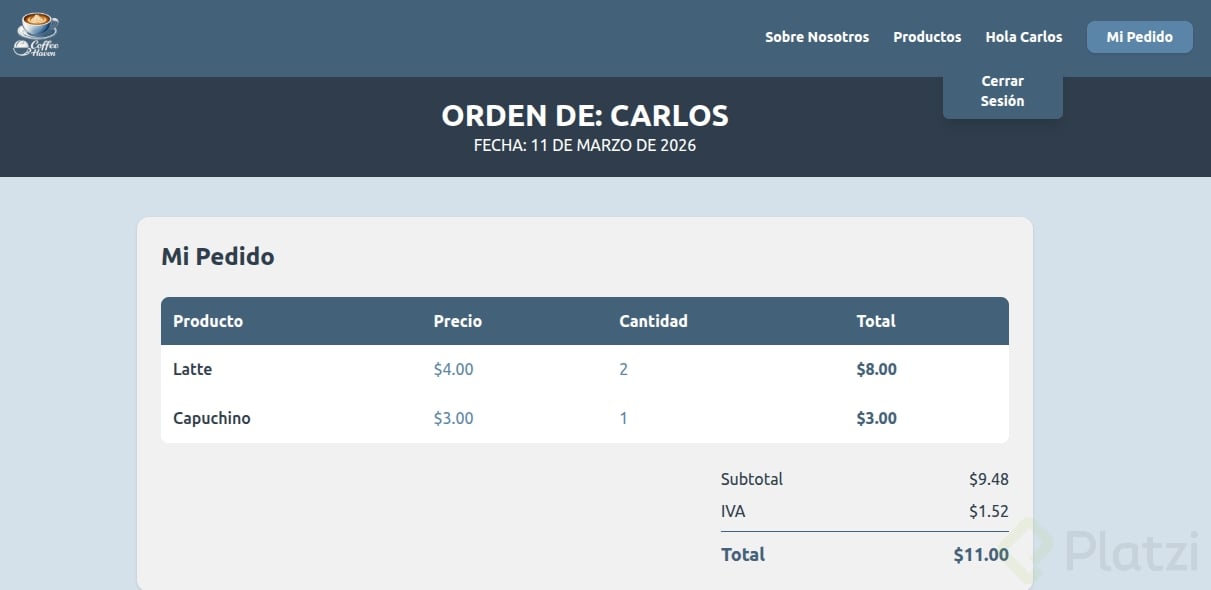Click the Capuchino price $3.00
The image size is (1211, 590).
(453, 418)
